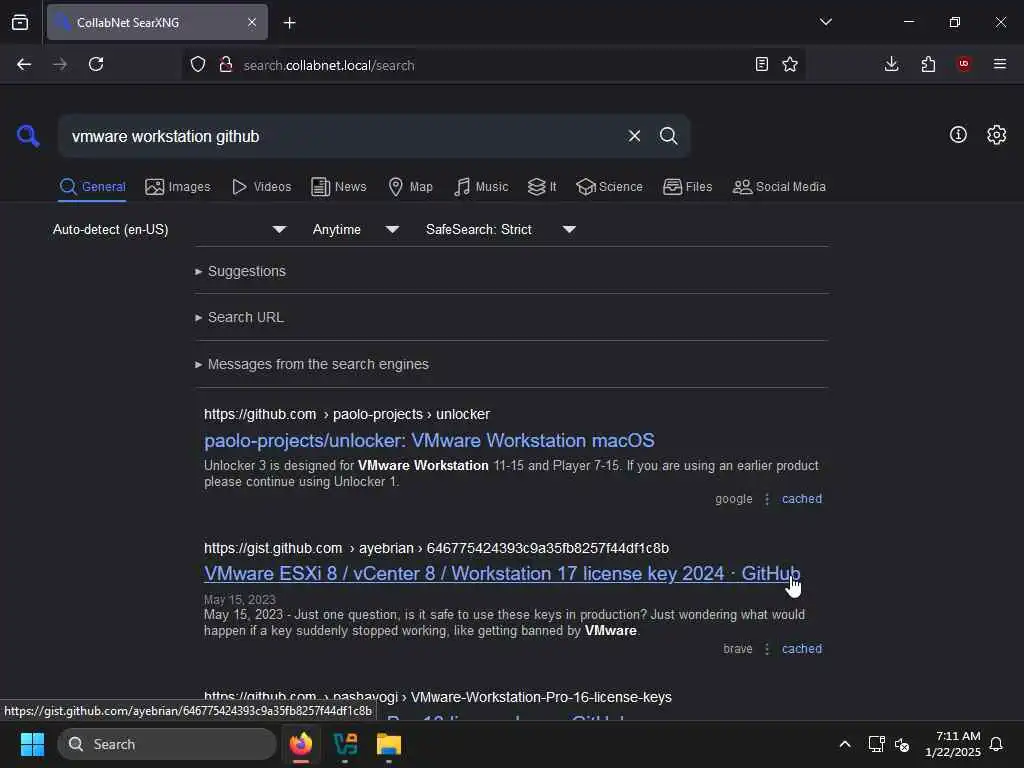Toggle reader view icon
The width and height of the screenshot is (1024, 768).
point(761,64)
